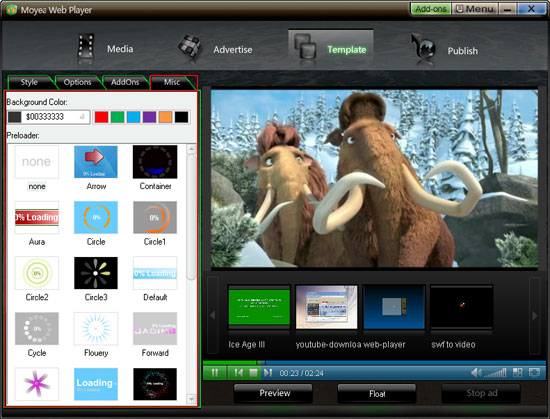Seek within the video progress bar
The image size is (550, 419).
(374, 363)
